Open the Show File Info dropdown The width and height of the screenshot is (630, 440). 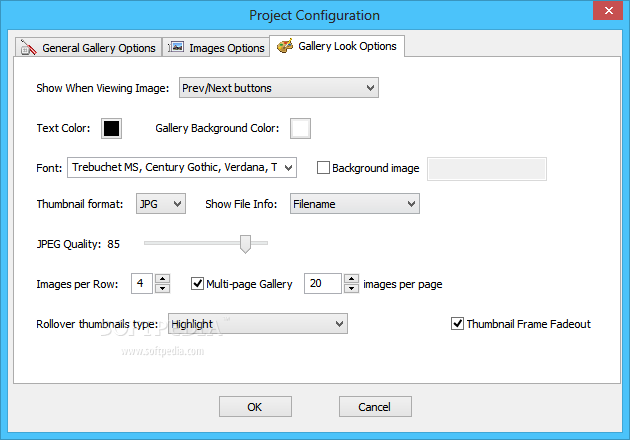point(355,204)
